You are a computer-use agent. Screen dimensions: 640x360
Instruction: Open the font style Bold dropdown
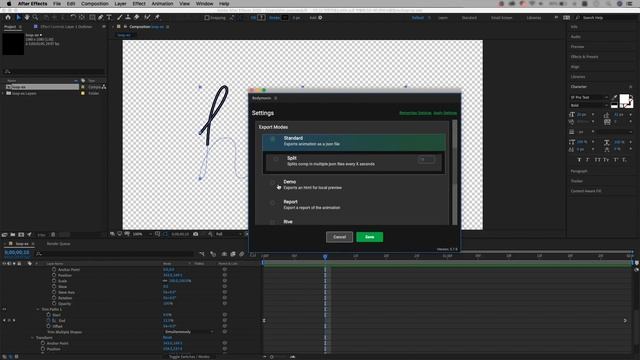(589, 105)
